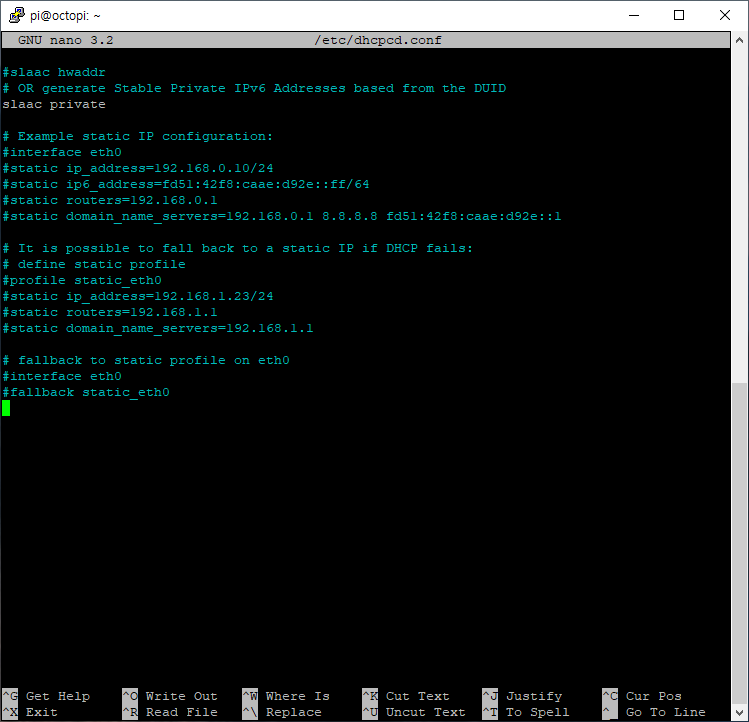The width and height of the screenshot is (749, 722).
Task: Click line with domain_name_servers 8.8.8.8
Action: (282, 216)
